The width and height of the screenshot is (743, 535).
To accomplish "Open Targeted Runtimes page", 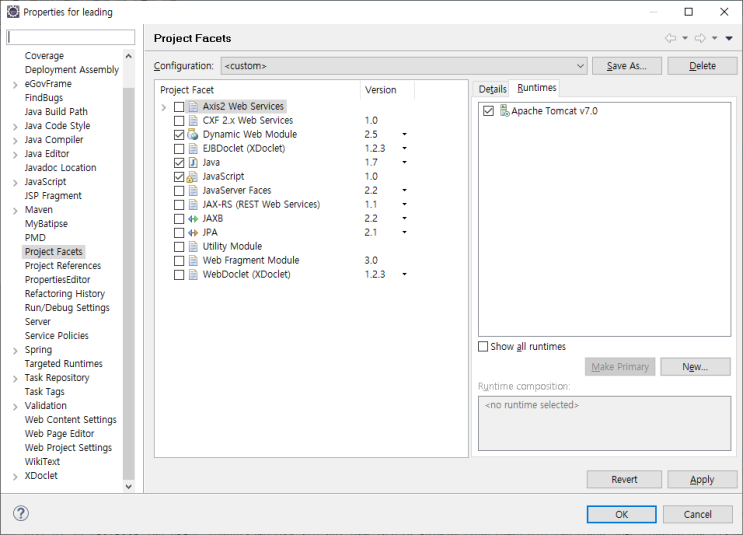I will tap(63, 363).
